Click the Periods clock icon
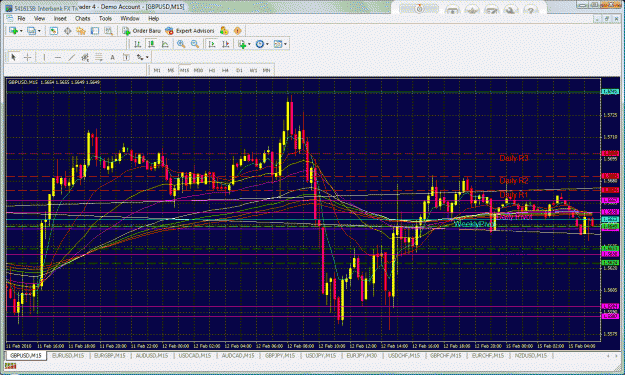This screenshot has height=375, width=625. (259, 44)
